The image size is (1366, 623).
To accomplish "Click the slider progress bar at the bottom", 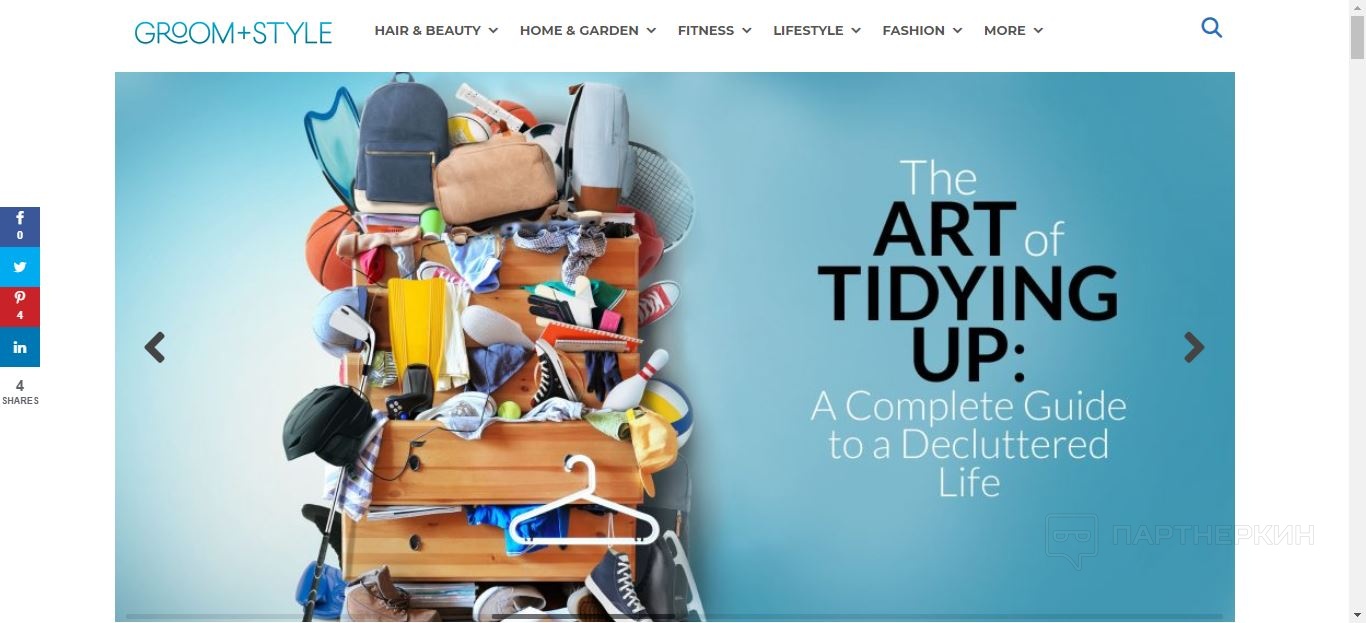I will [x=674, y=616].
